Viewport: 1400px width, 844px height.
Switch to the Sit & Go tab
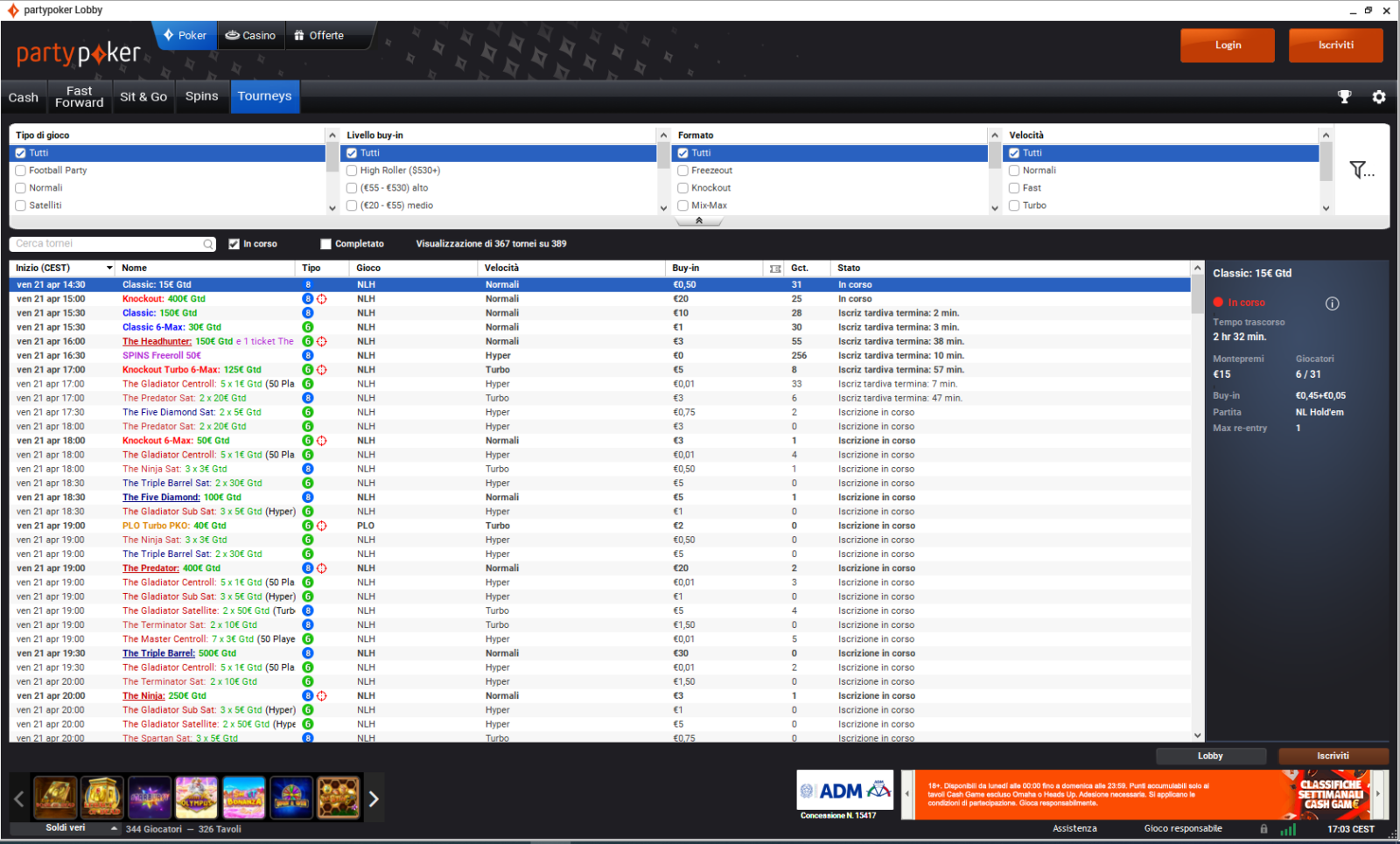(x=143, y=97)
